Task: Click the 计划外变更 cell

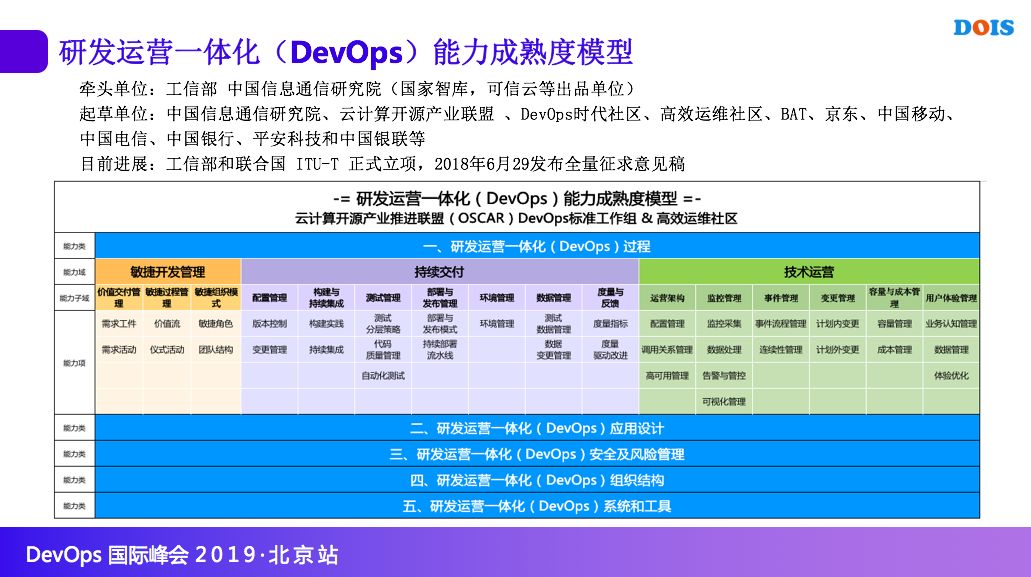Action: [838, 350]
